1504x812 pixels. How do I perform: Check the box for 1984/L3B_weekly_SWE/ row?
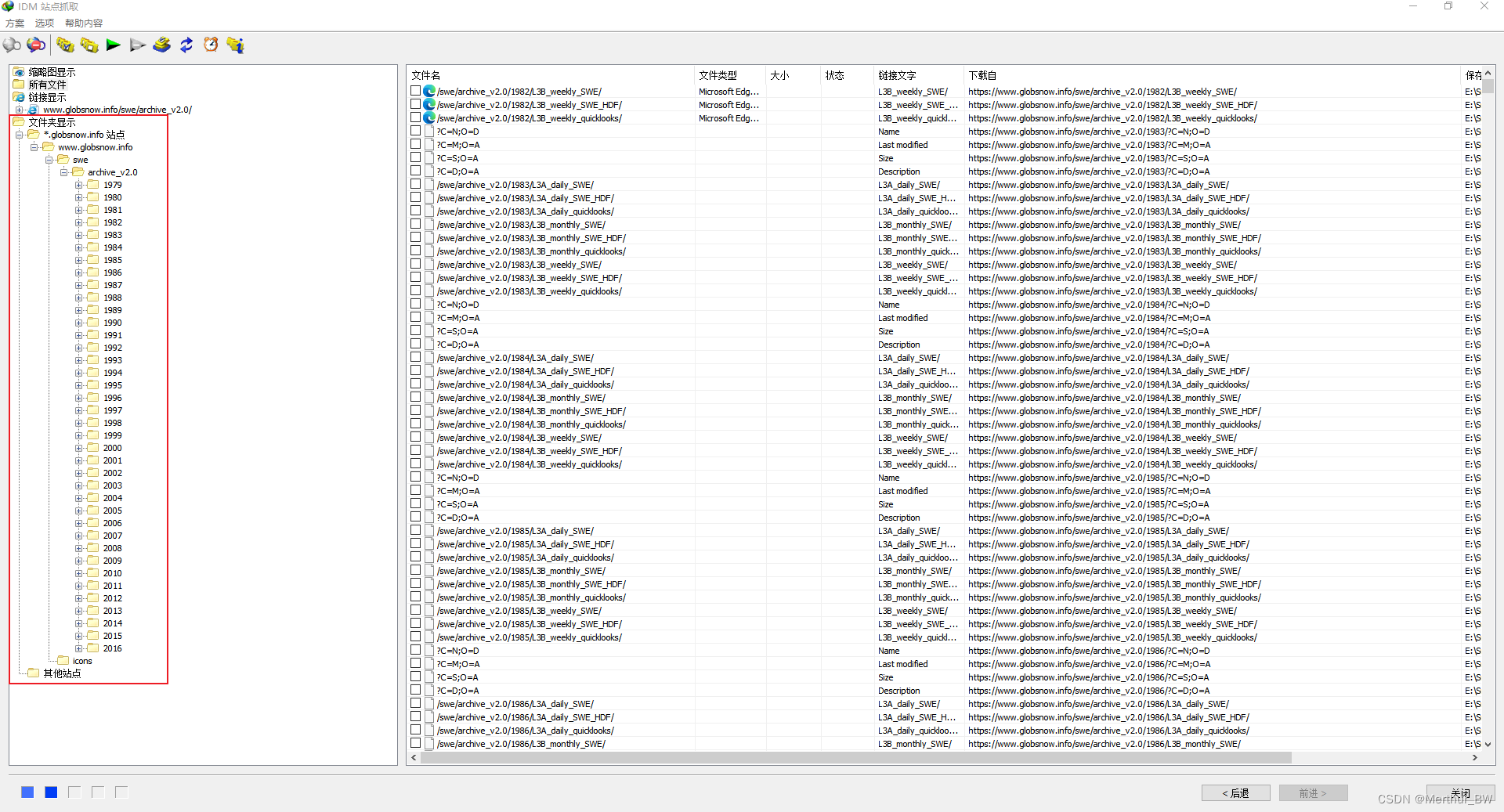click(x=416, y=438)
